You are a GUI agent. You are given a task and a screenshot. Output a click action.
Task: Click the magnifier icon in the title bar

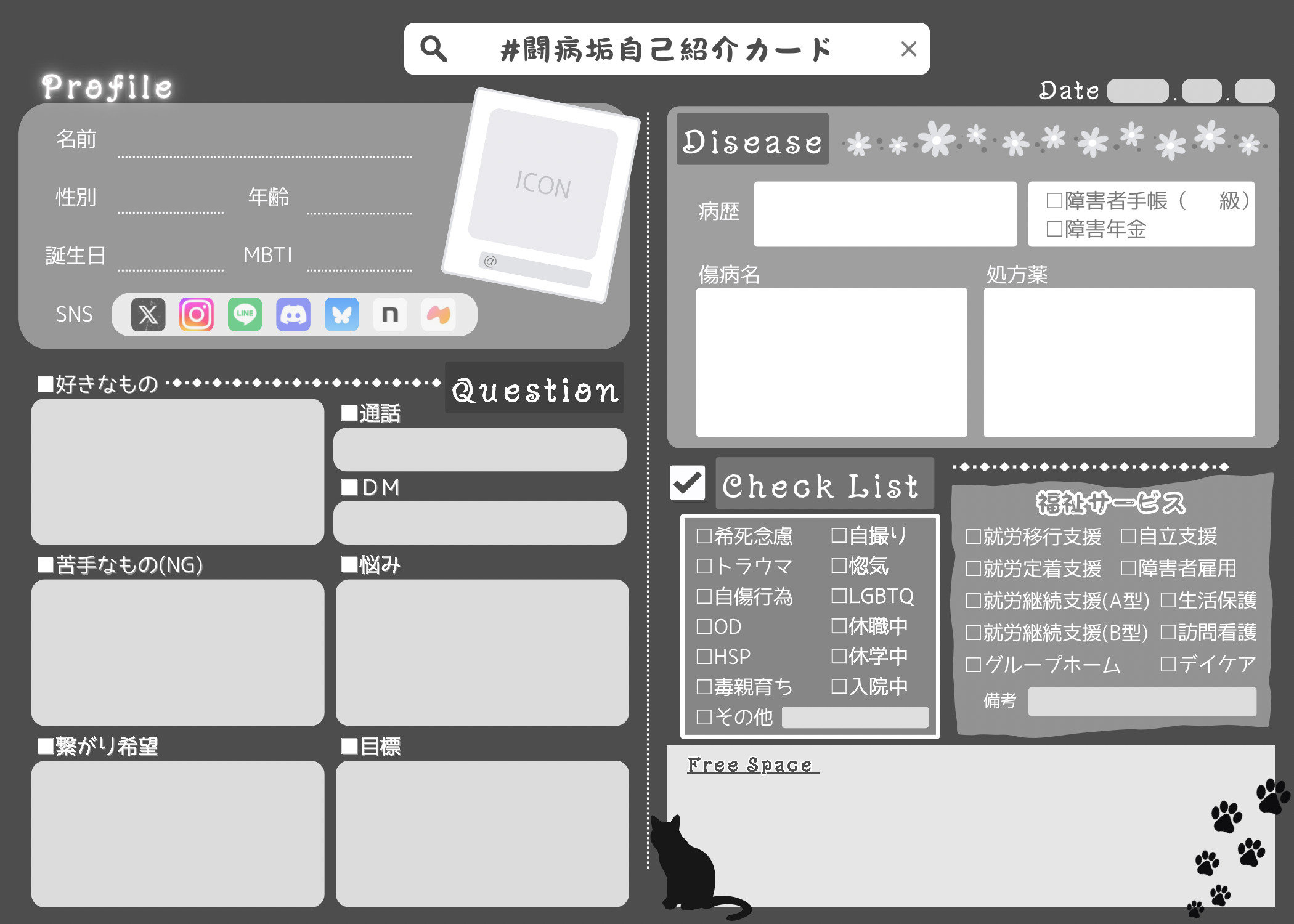click(434, 47)
